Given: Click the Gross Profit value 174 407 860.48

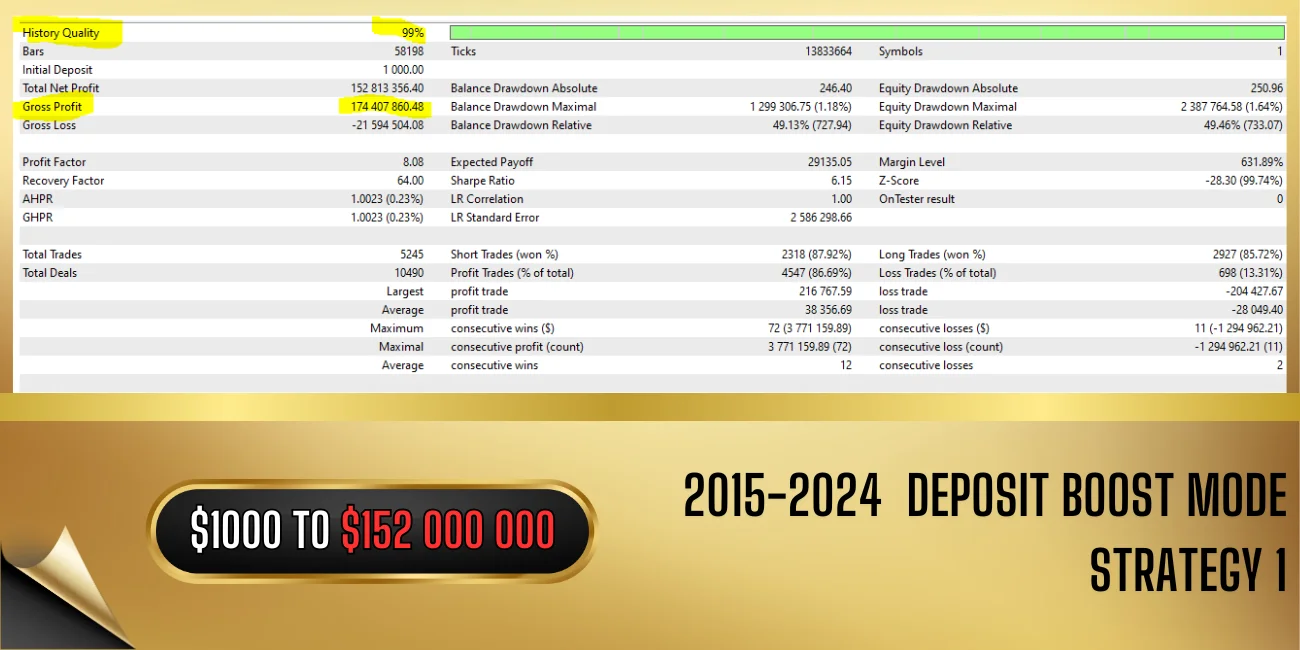Looking at the screenshot, I should (387, 107).
